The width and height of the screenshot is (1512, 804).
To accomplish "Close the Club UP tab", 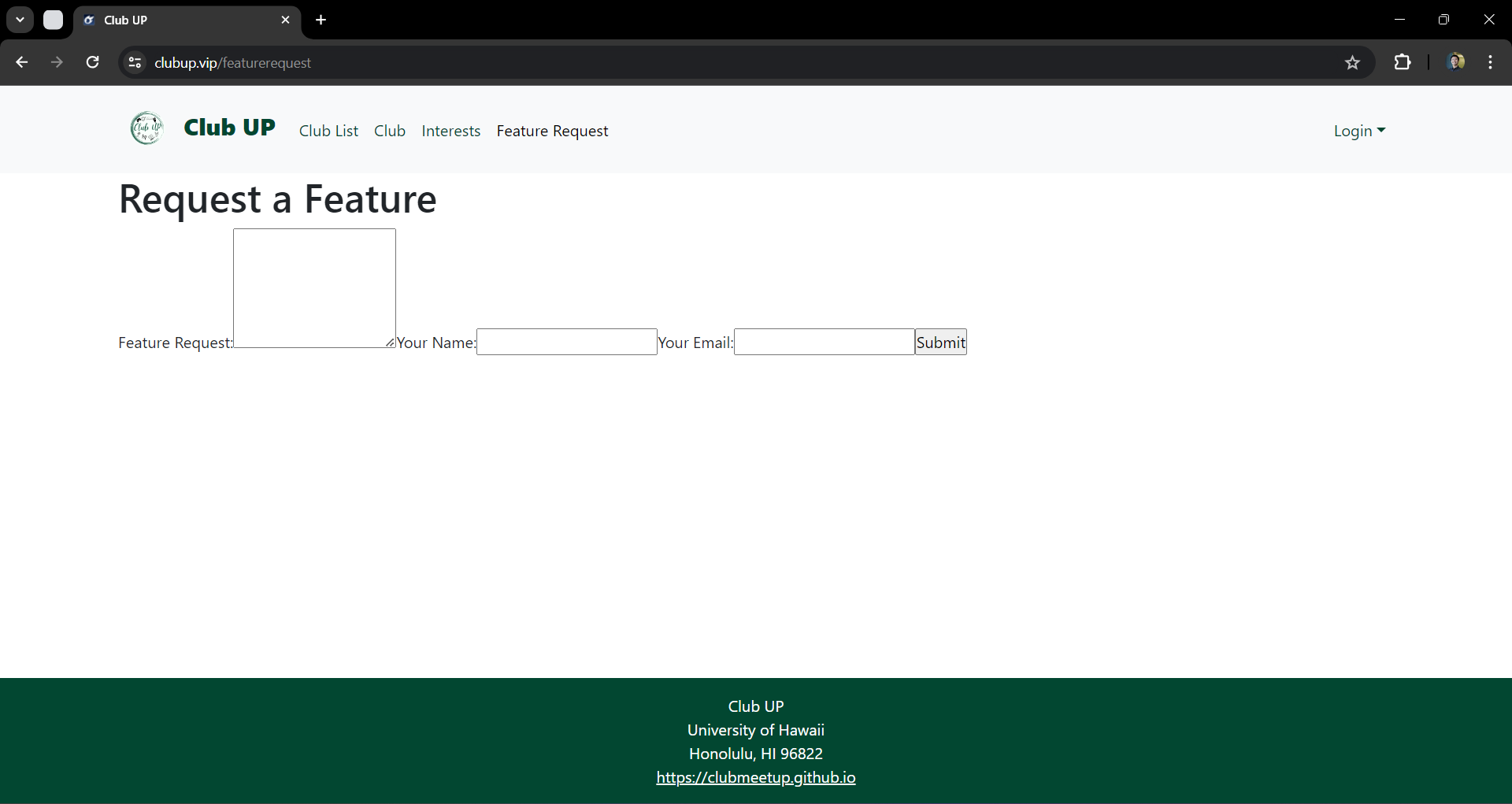I will [x=285, y=20].
